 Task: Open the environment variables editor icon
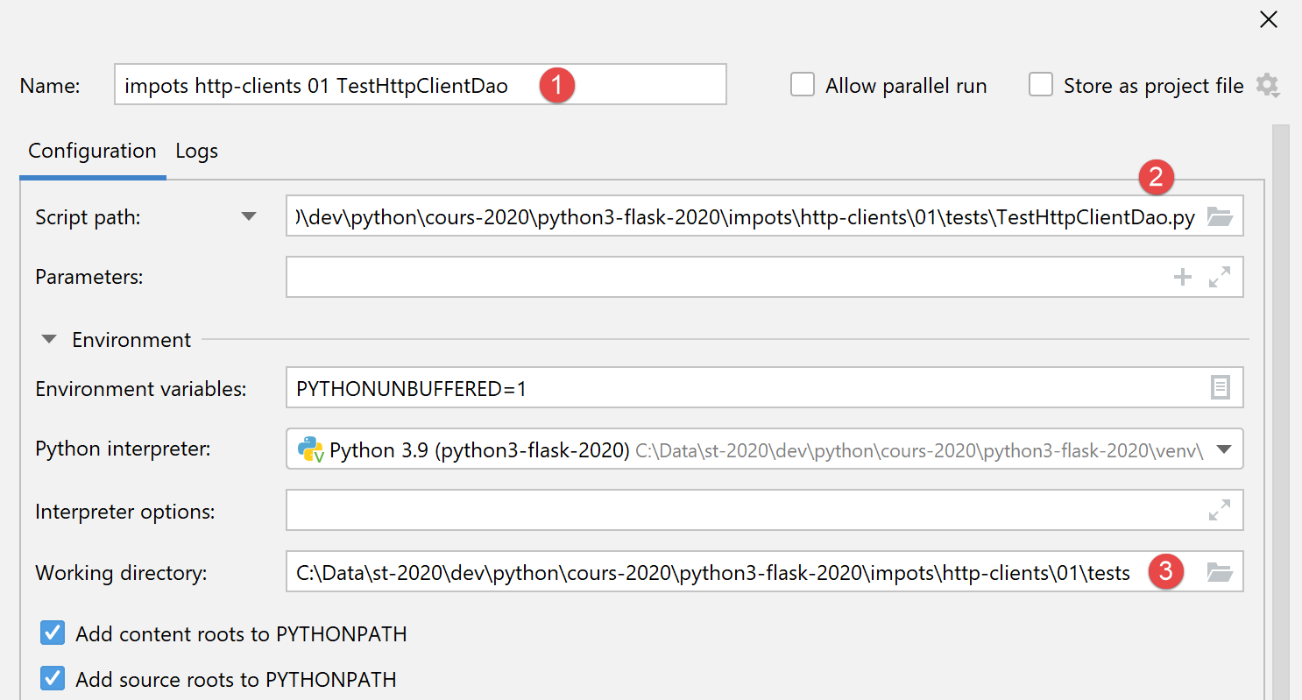[1220, 388]
